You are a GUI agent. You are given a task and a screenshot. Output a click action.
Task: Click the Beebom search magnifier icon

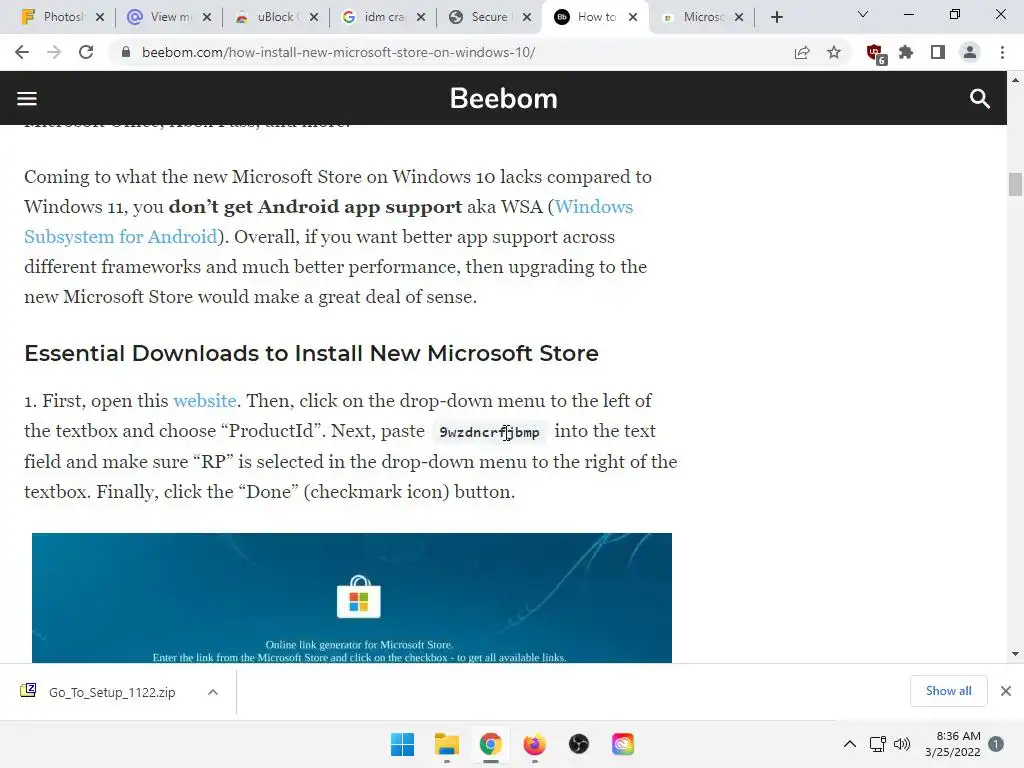(x=980, y=99)
